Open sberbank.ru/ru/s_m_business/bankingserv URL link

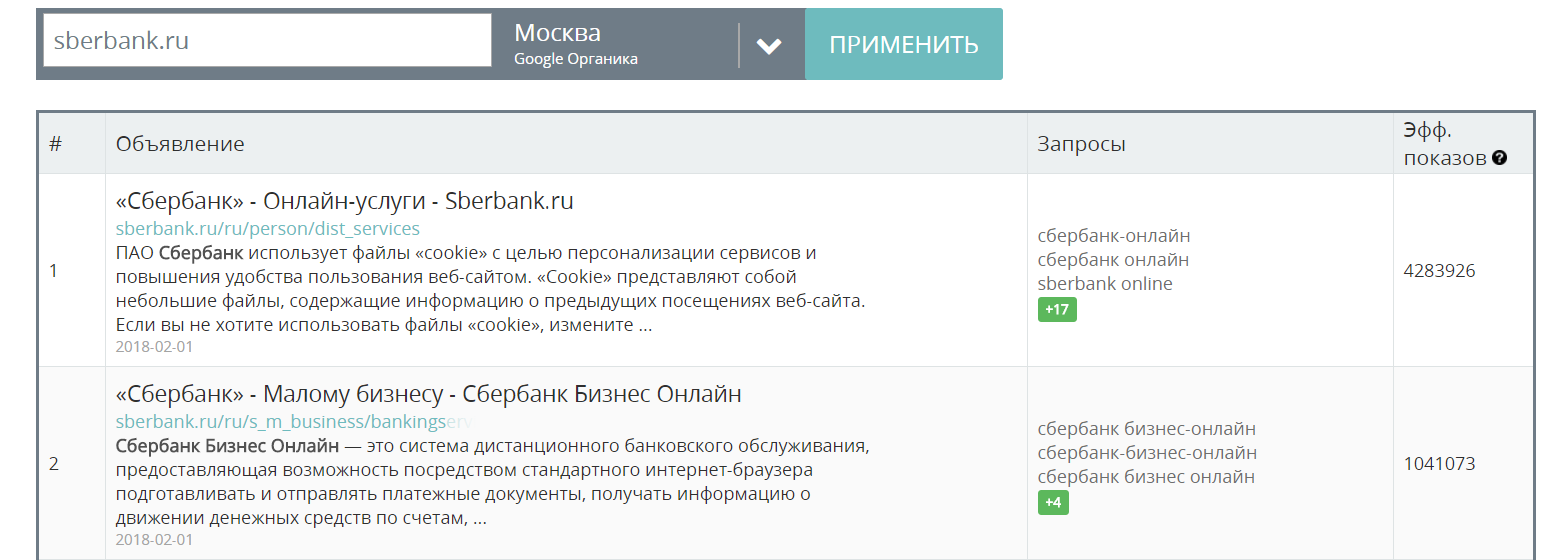point(294,422)
